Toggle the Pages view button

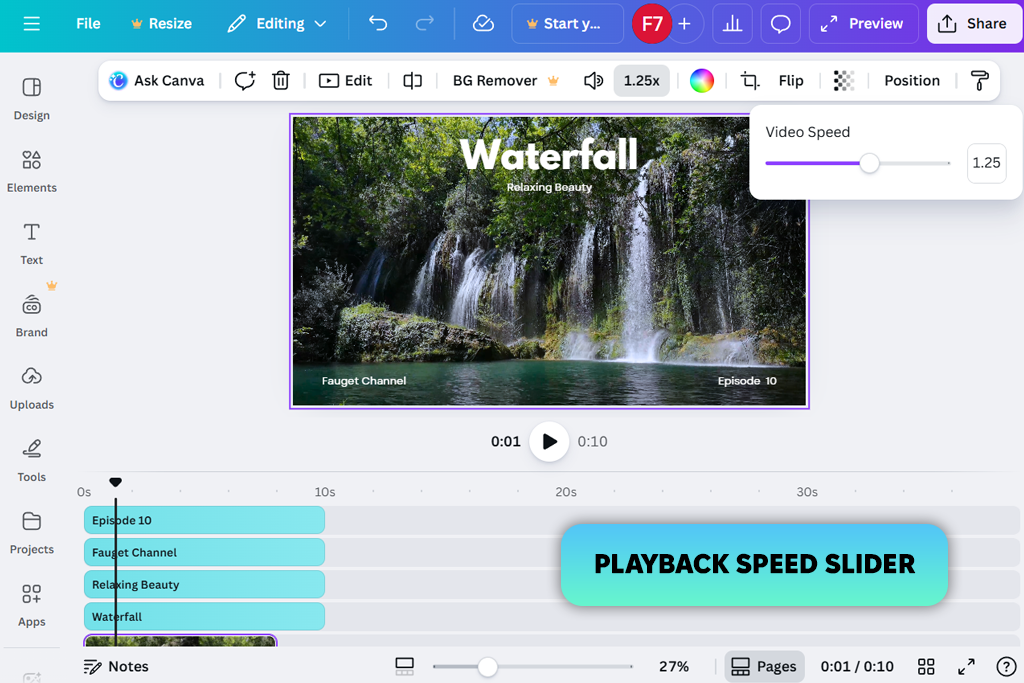tap(764, 667)
